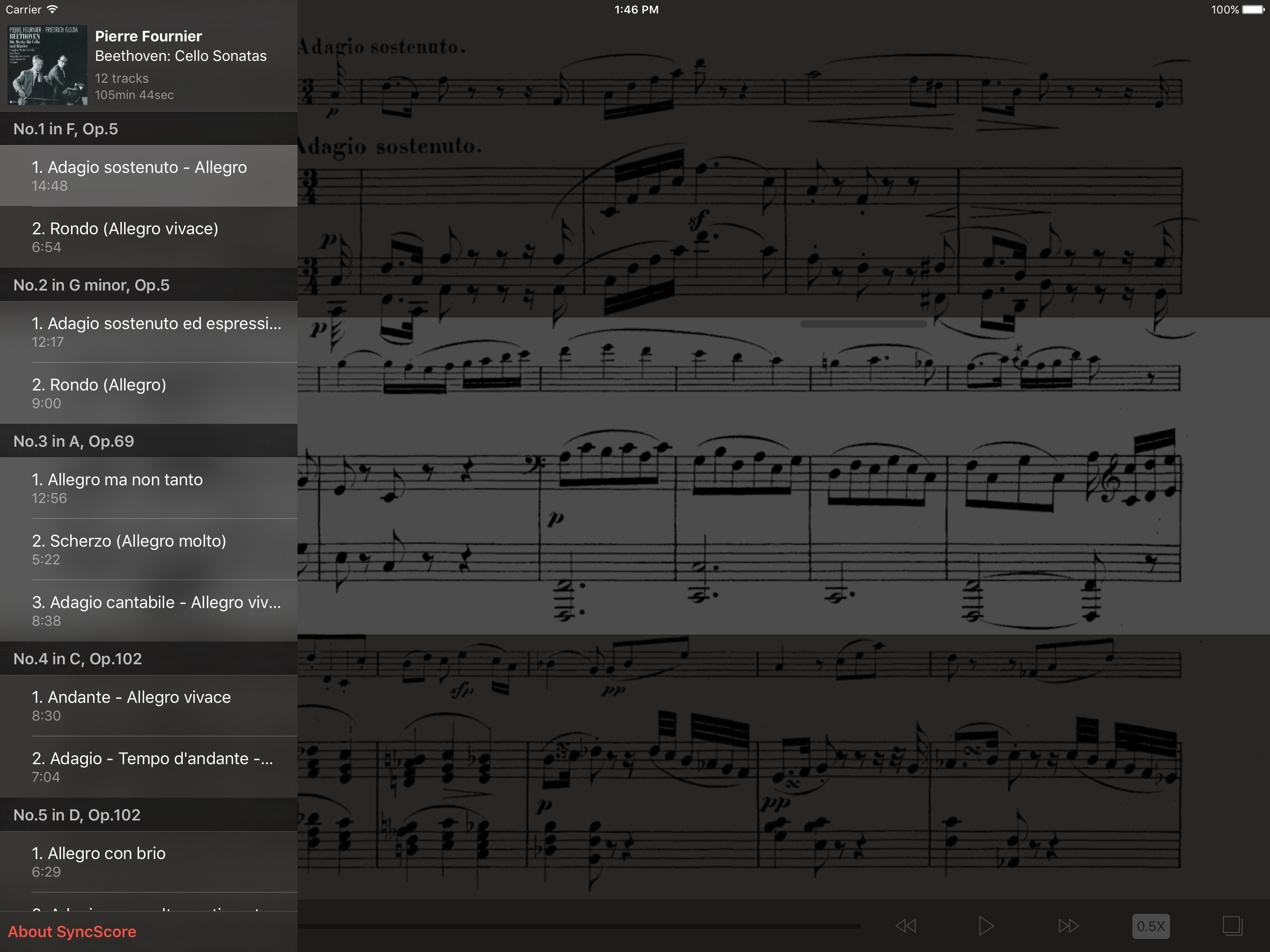This screenshot has width=1270, height=952.
Task: Click the playback progress bar
Action: coord(579,926)
